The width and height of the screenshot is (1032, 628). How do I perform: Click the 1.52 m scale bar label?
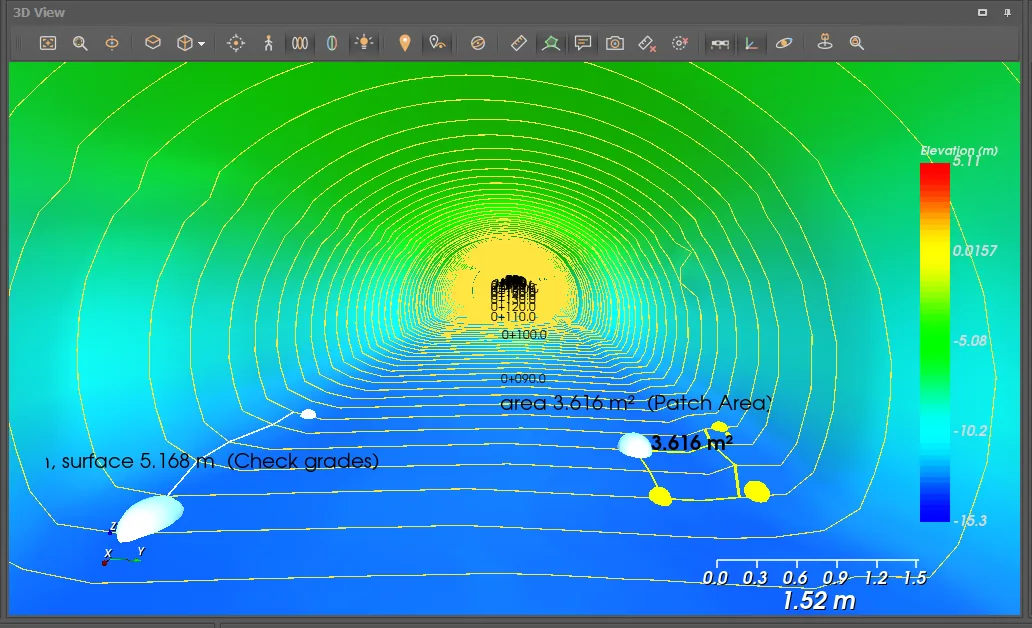pos(819,600)
